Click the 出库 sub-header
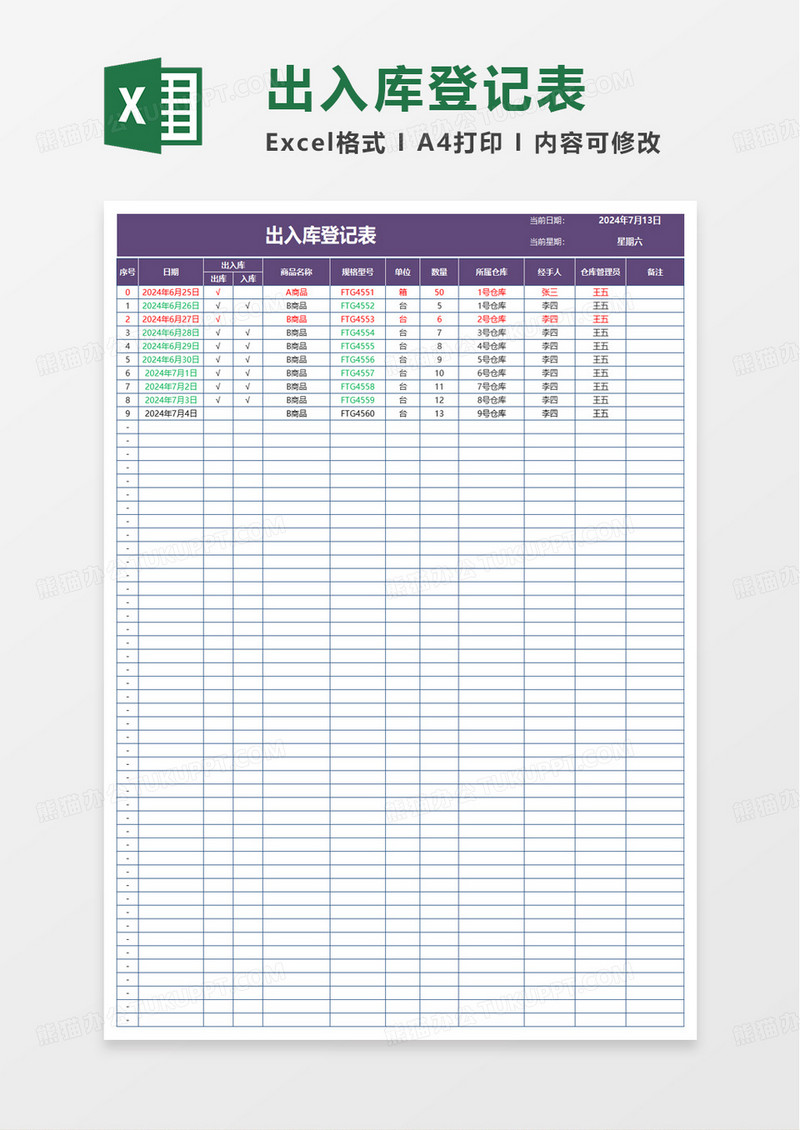 click(x=218, y=279)
